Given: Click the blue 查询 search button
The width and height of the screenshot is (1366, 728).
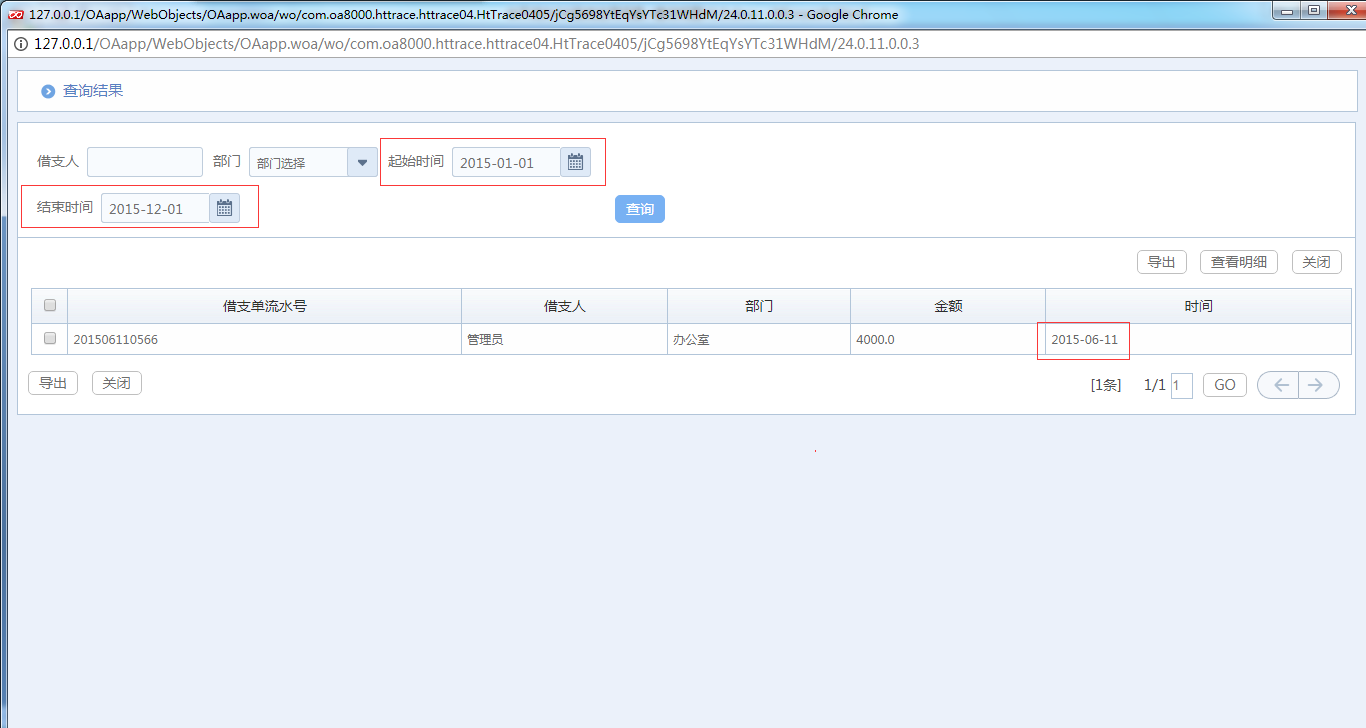Looking at the screenshot, I should [x=639, y=209].
